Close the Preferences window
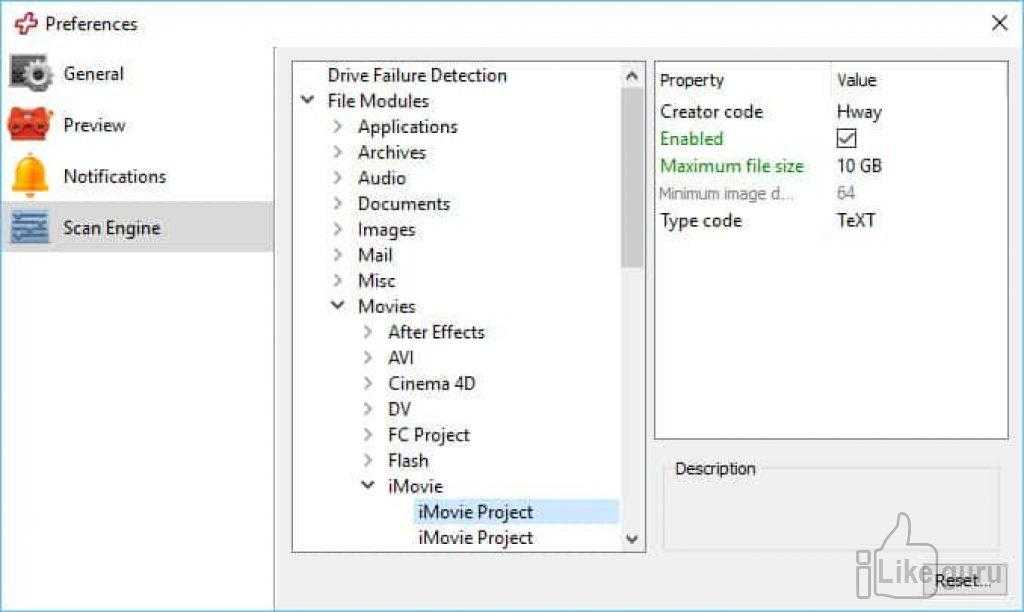 pos(999,23)
